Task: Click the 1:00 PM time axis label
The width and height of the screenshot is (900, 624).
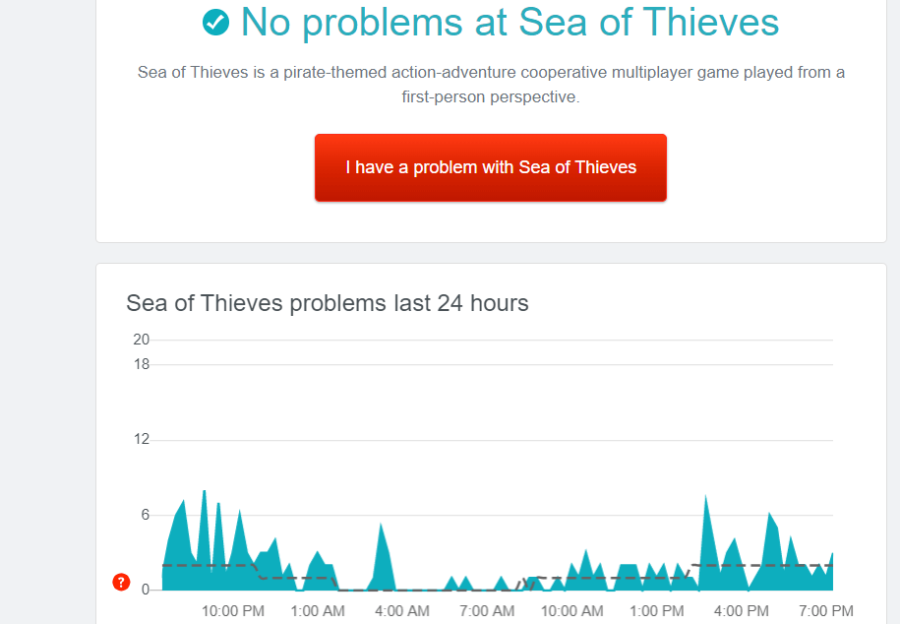Action: click(657, 611)
